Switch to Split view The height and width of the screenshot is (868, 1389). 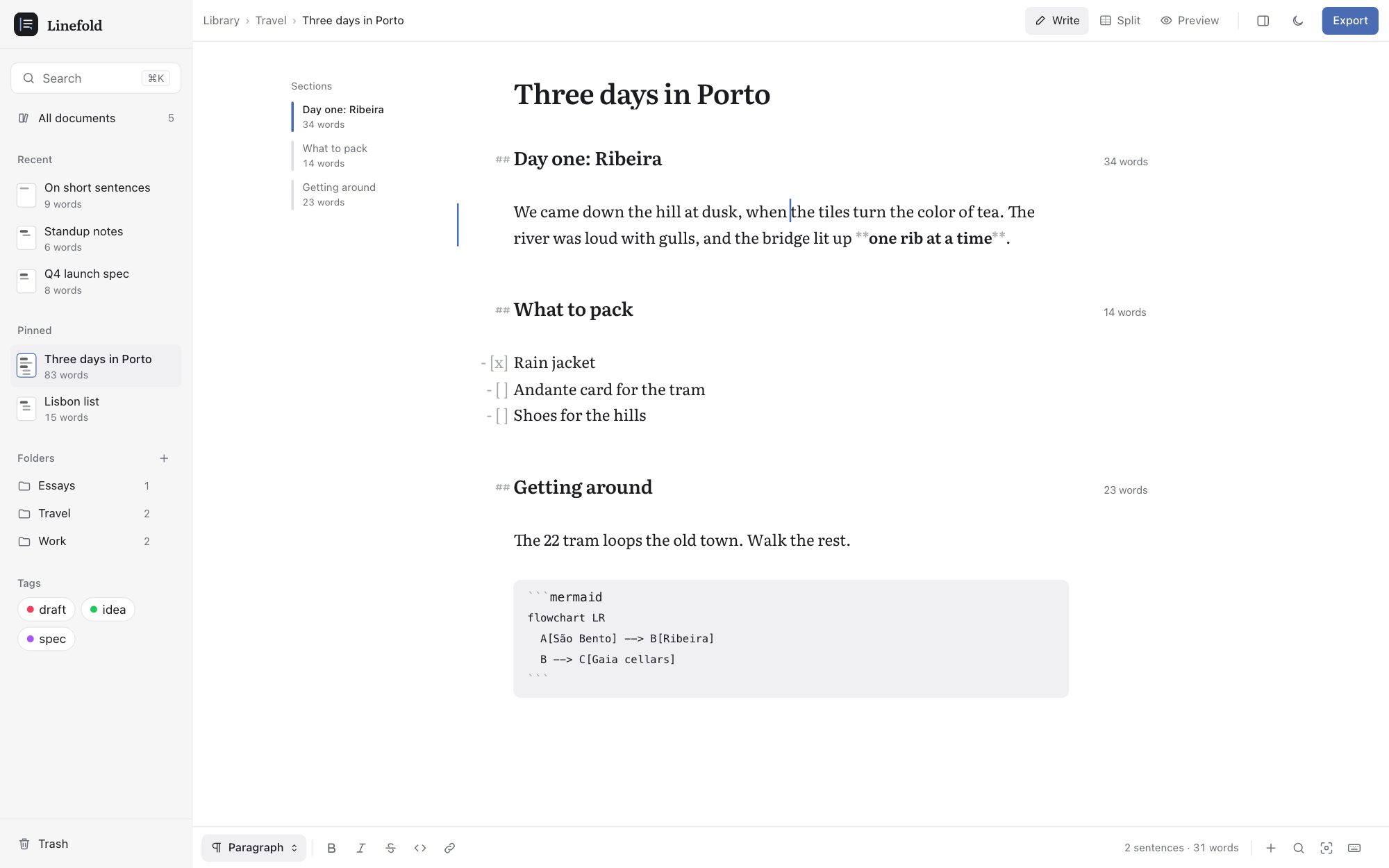[x=1120, y=21]
